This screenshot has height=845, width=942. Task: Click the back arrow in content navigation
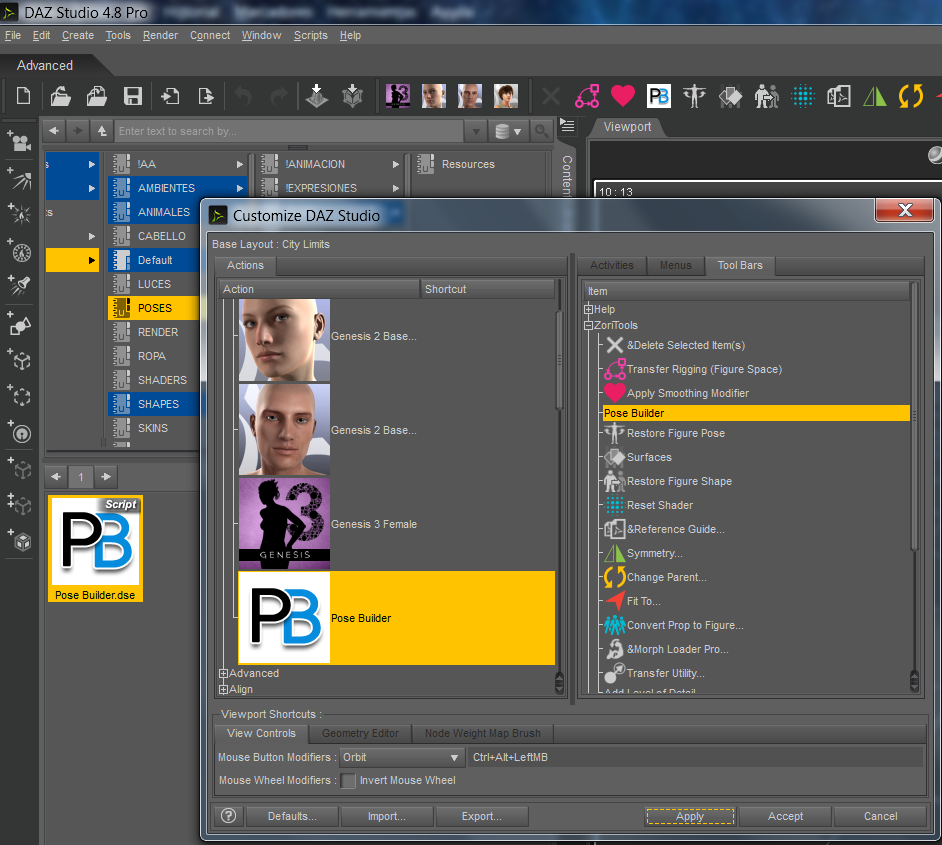pos(54,130)
